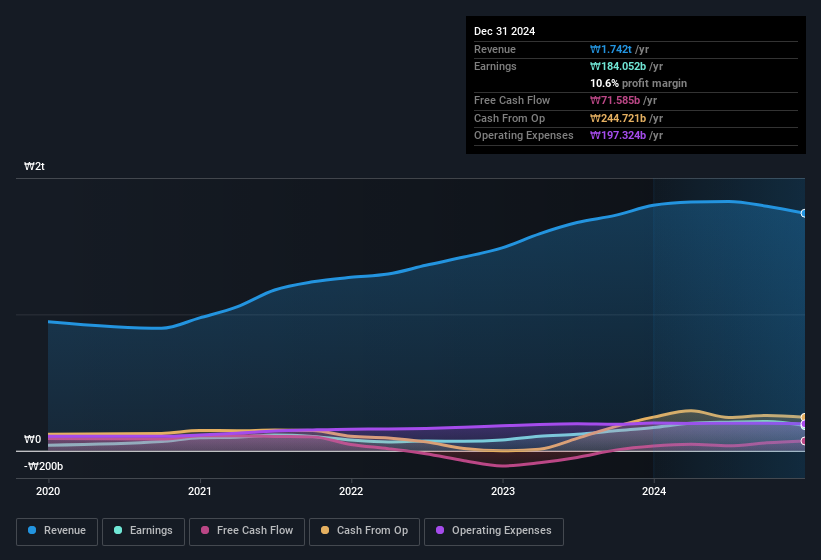Click the 2021 x-axis label
Image resolution: width=821 pixels, height=560 pixels.
coord(199,491)
